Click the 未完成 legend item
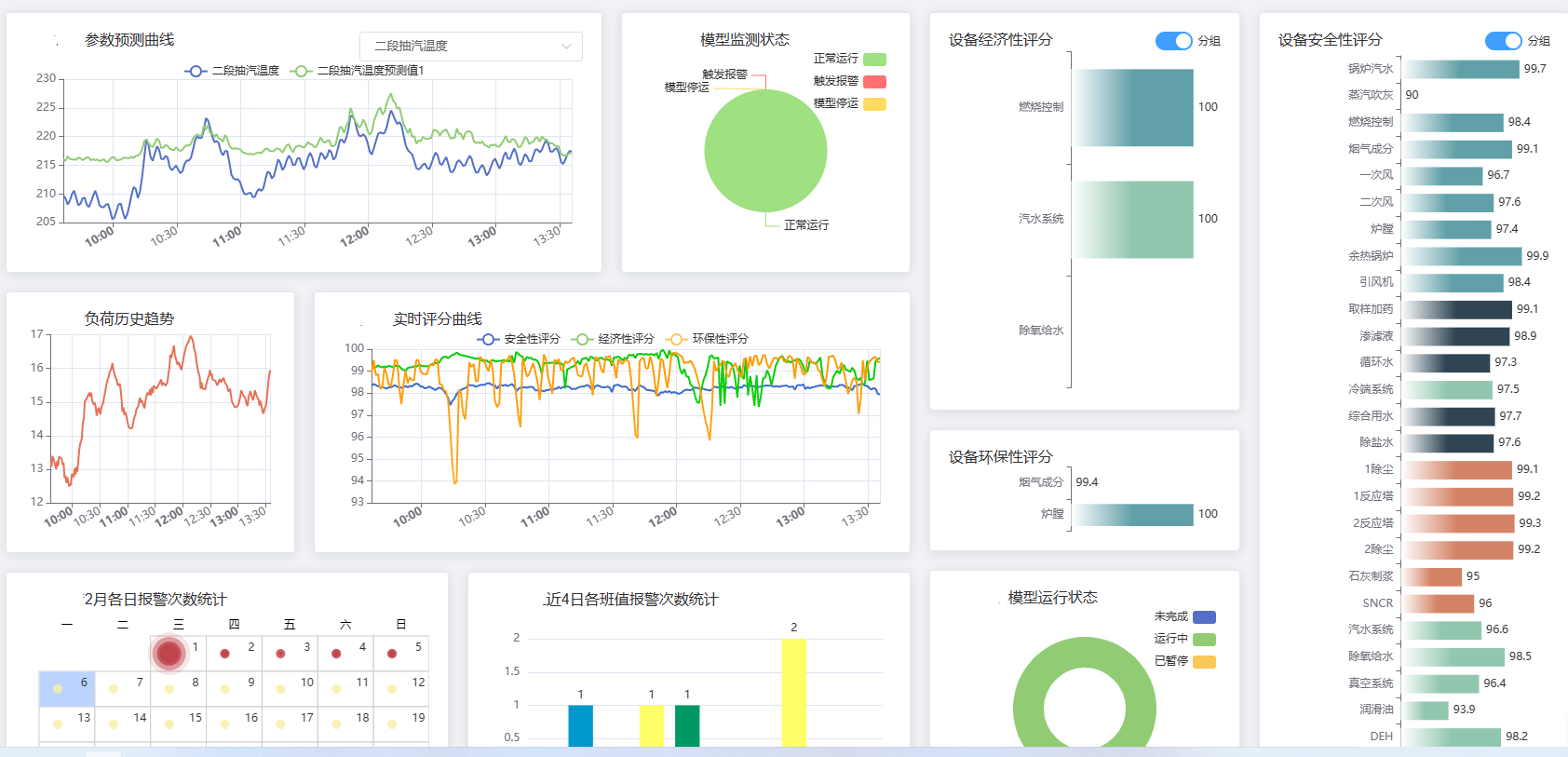 click(x=1203, y=617)
